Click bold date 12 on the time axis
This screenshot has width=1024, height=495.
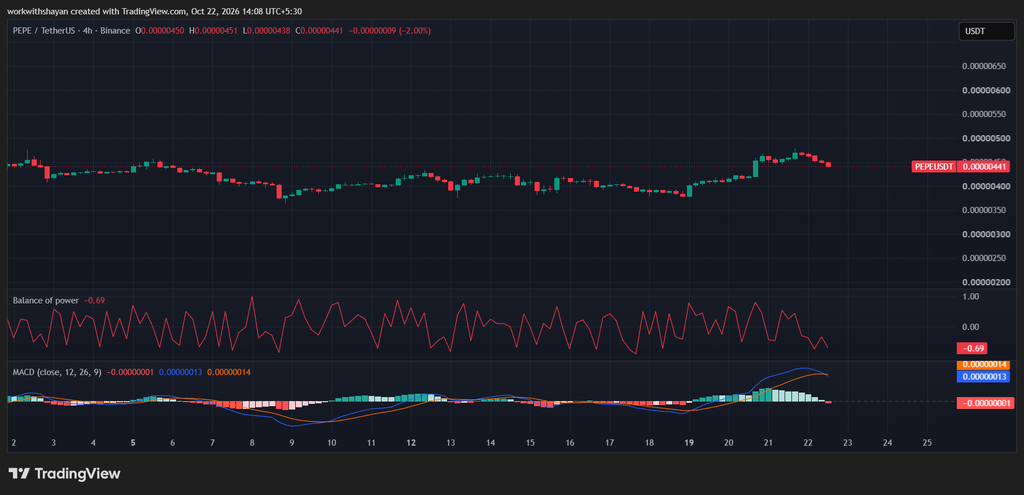(x=411, y=443)
